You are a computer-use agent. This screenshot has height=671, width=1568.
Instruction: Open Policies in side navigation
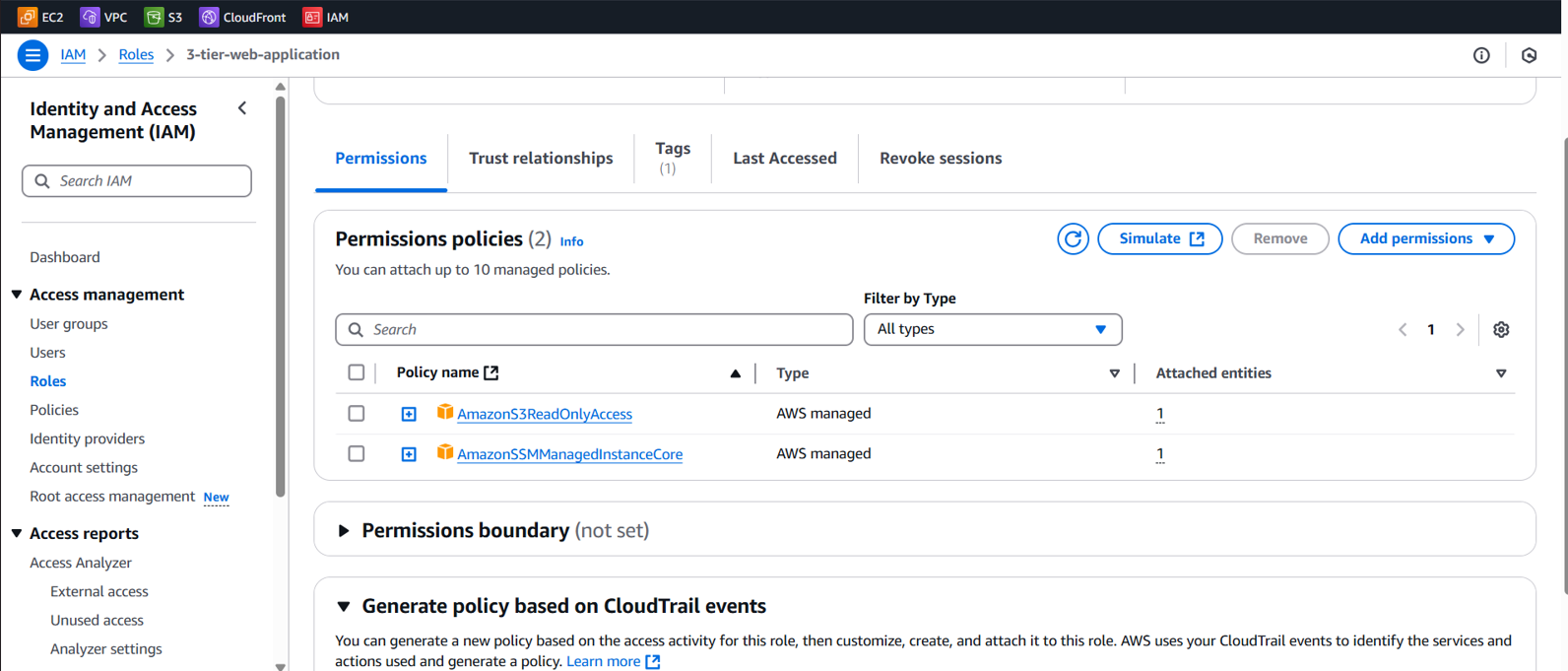[x=54, y=410]
